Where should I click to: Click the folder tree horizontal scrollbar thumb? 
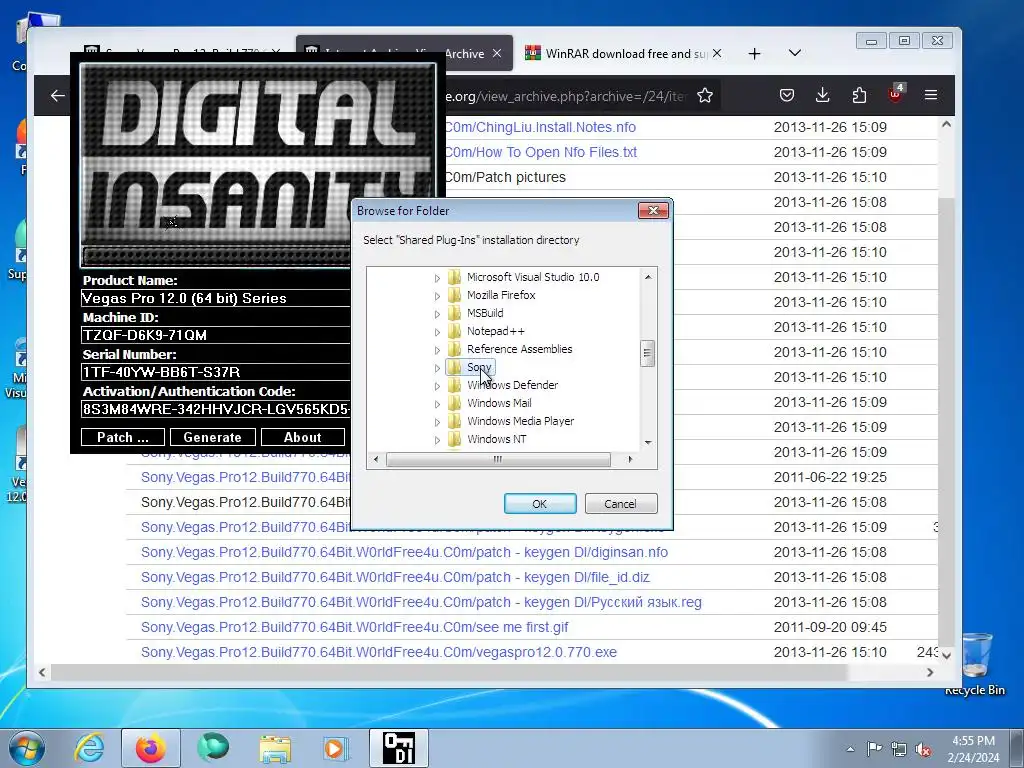coord(498,459)
